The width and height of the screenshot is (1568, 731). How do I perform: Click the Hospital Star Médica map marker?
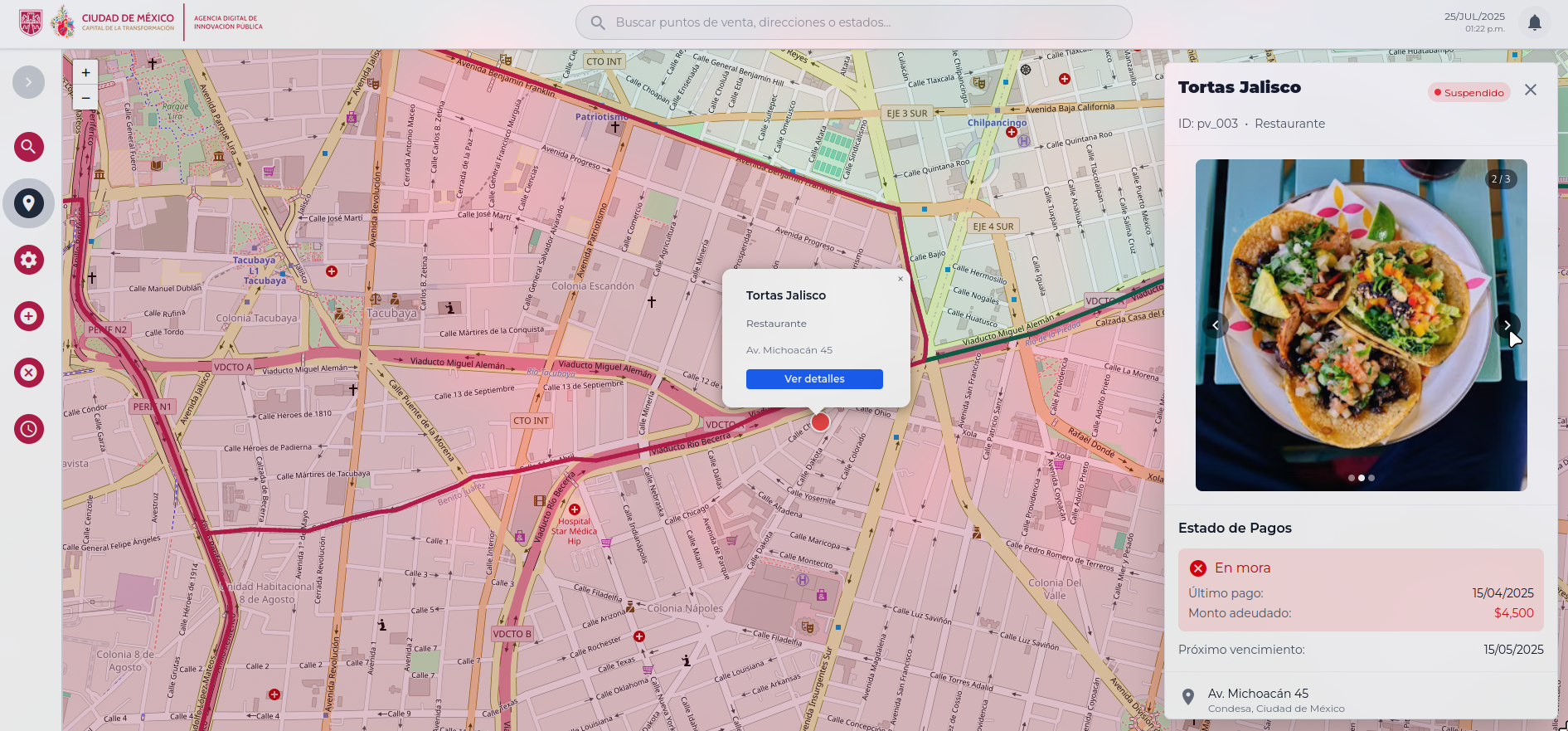[x=575, y=509]
